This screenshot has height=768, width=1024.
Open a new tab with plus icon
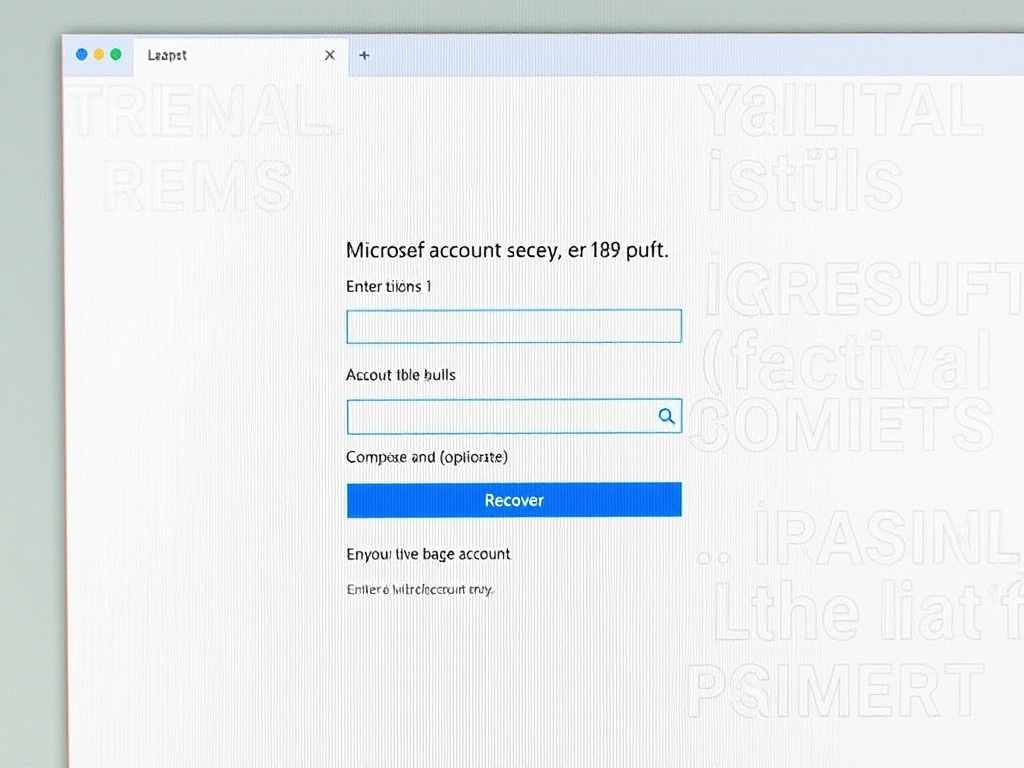364,56
